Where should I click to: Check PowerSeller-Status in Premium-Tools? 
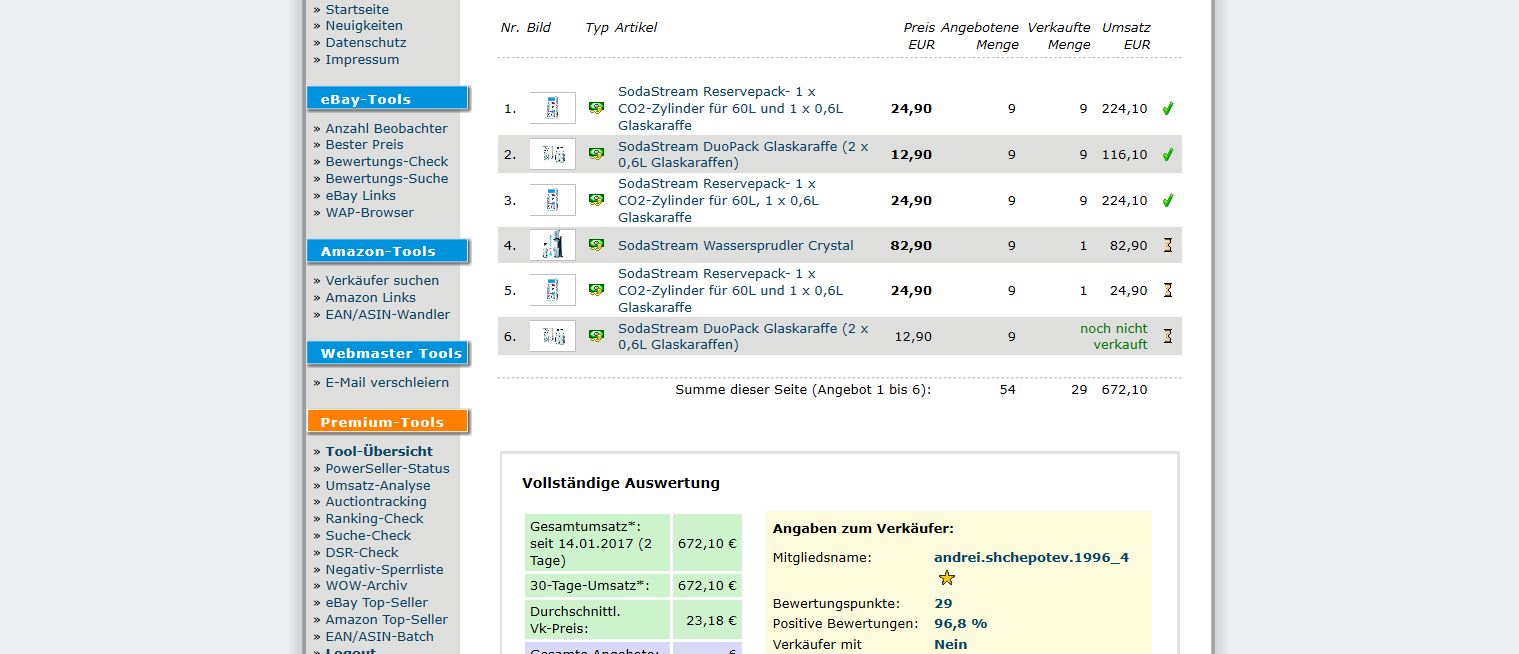[388, 468]
